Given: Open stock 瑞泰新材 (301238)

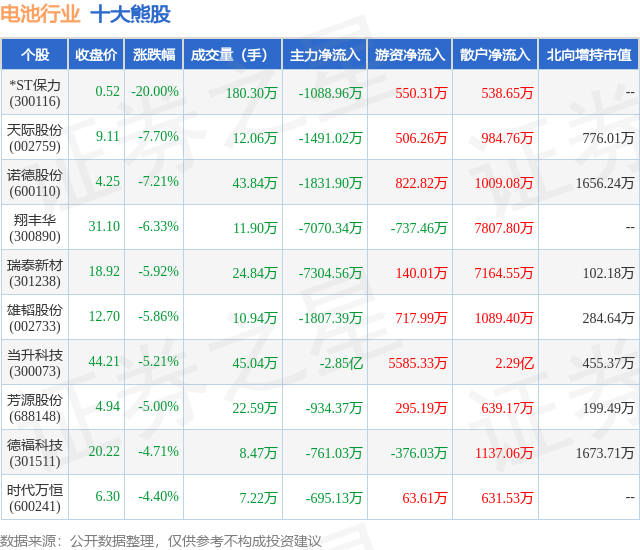Looking at the screenshot, I should pyautogui.click(x=35, y=273).
